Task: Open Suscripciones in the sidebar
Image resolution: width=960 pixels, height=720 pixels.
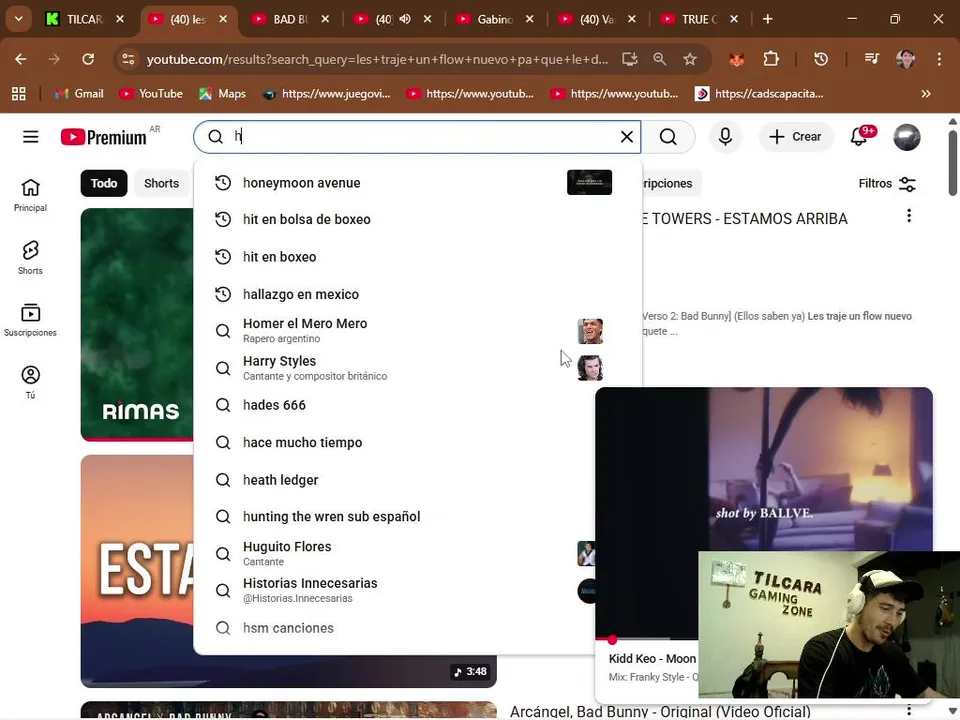Action: (x=30, y=320)
